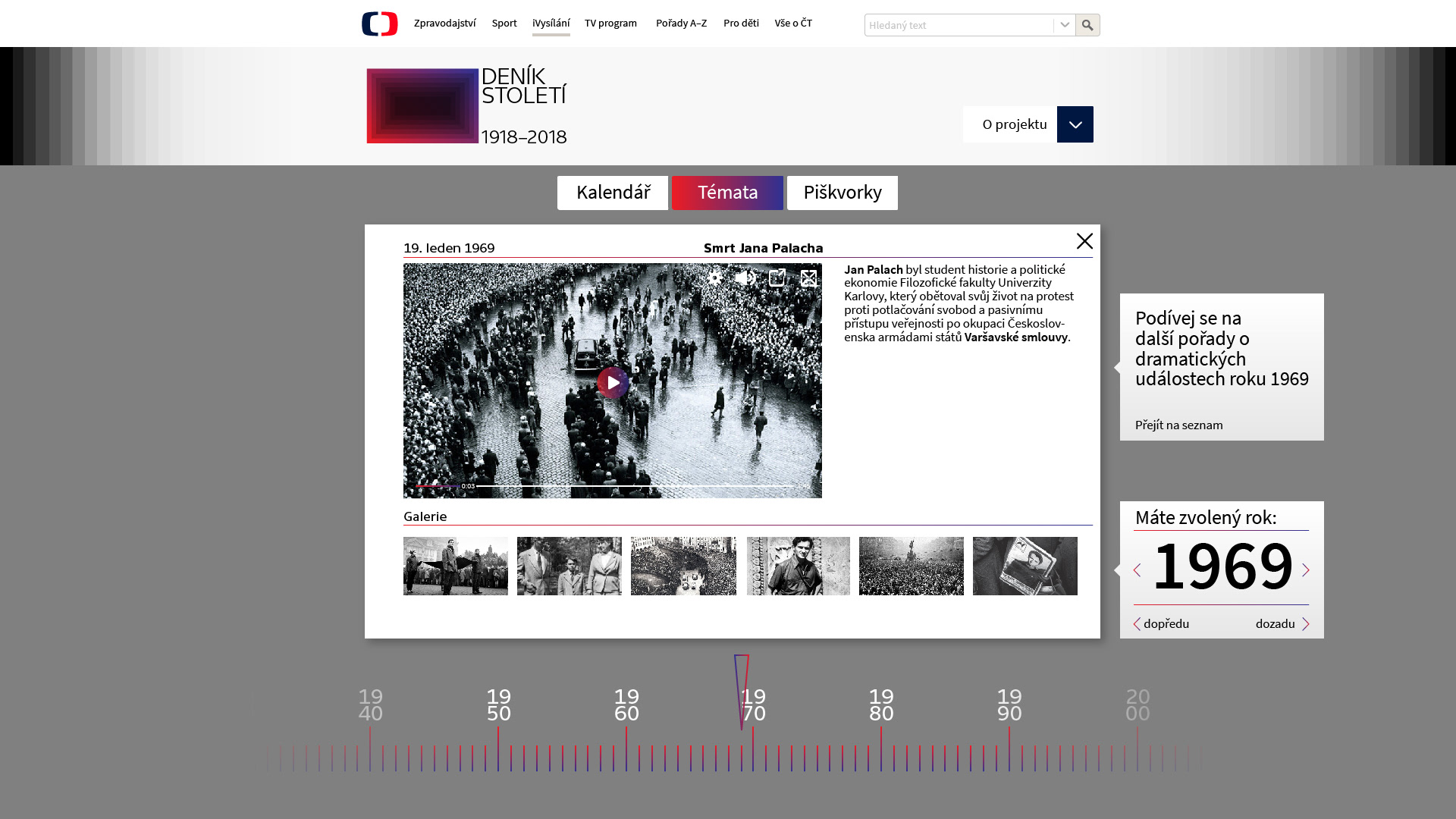Open search options dropdown arrow
Screen dimensions: 1456x819
1065,25
